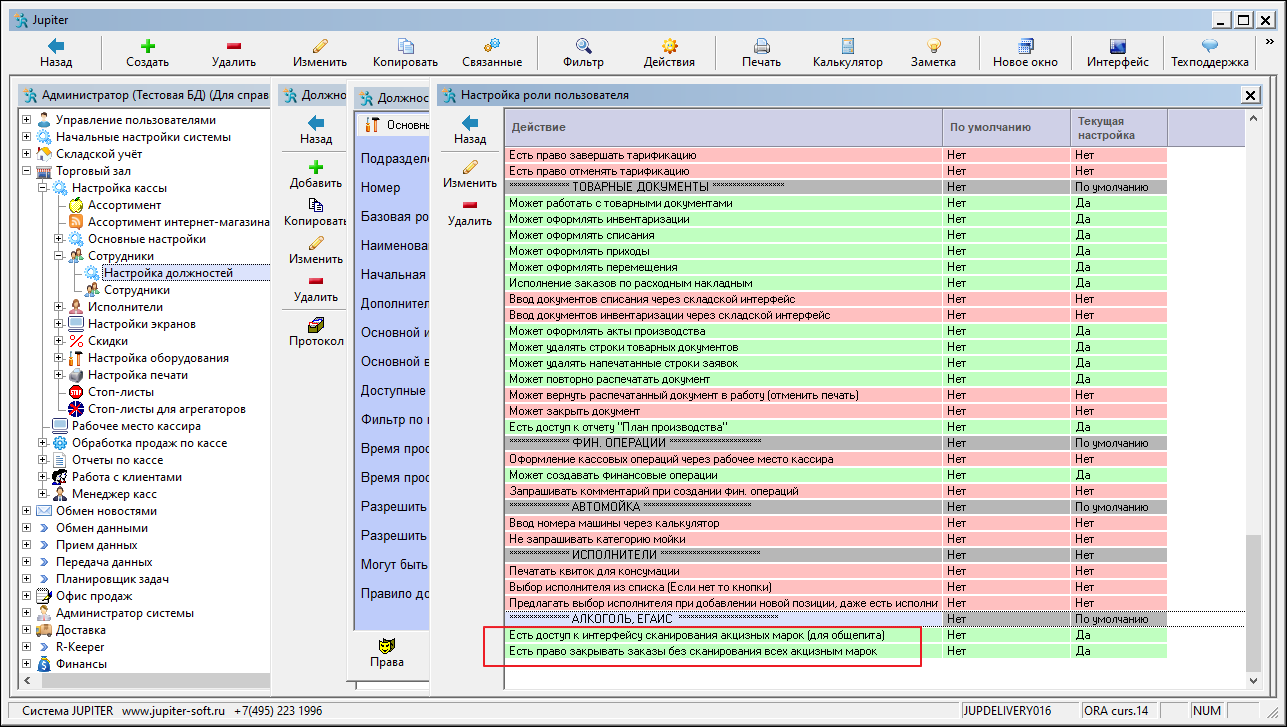Screen dimensions: 1287x727
Task: Select row Ввод номера машины через калькулятор
Action: [836, 523]
